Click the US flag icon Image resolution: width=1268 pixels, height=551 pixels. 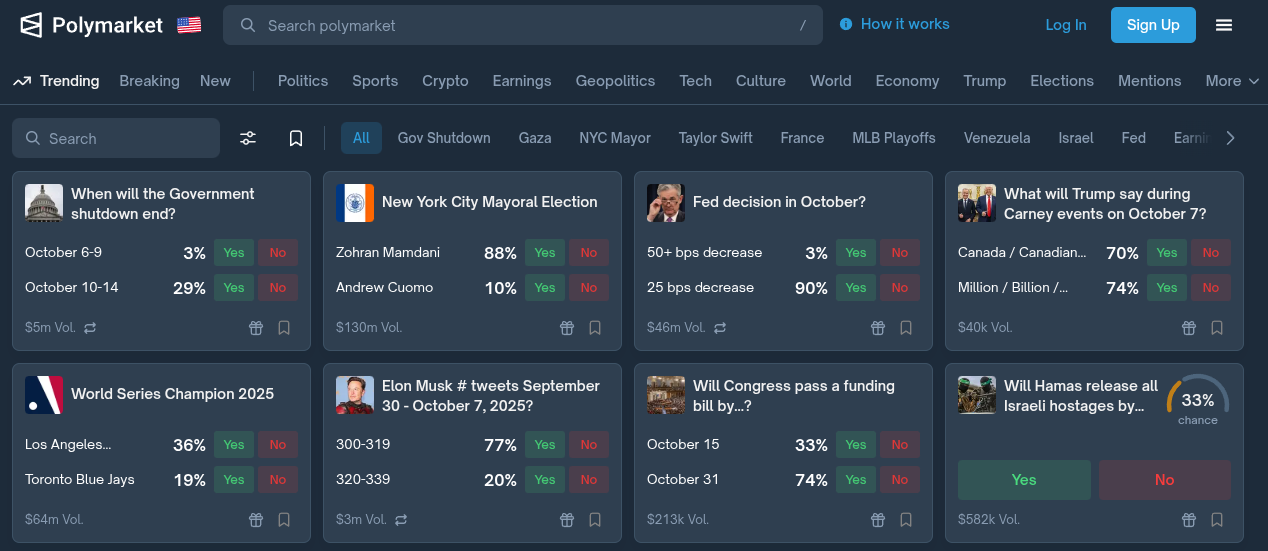(189, 25)
